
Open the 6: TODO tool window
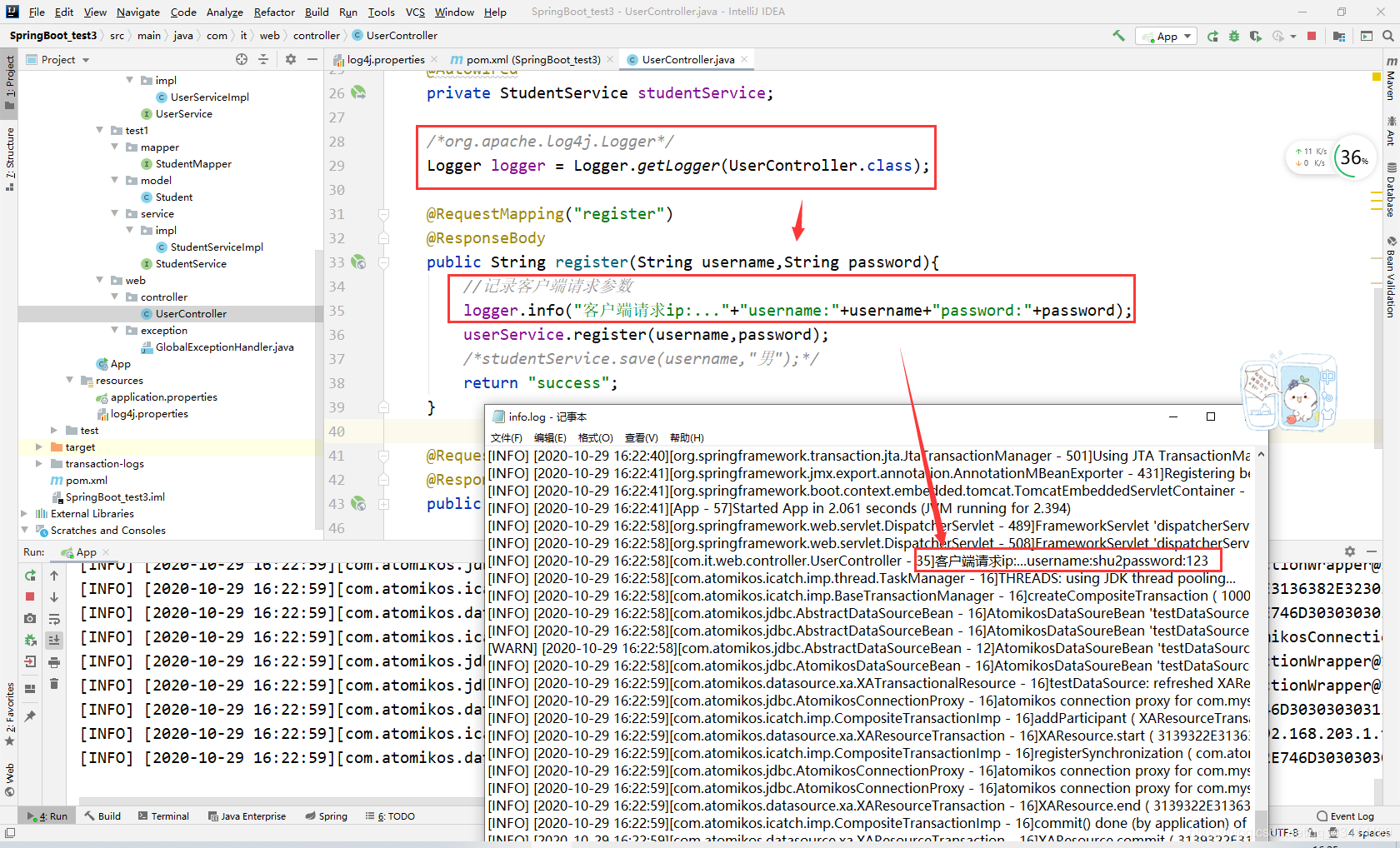pos(390,816)
